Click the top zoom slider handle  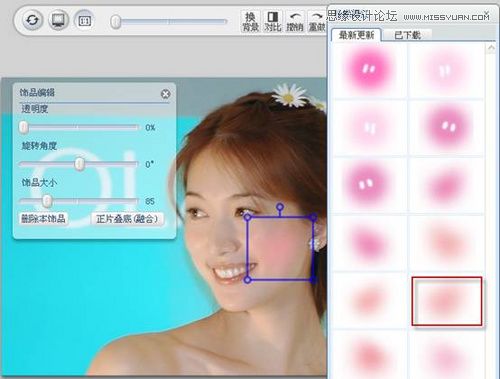[115, 22]
